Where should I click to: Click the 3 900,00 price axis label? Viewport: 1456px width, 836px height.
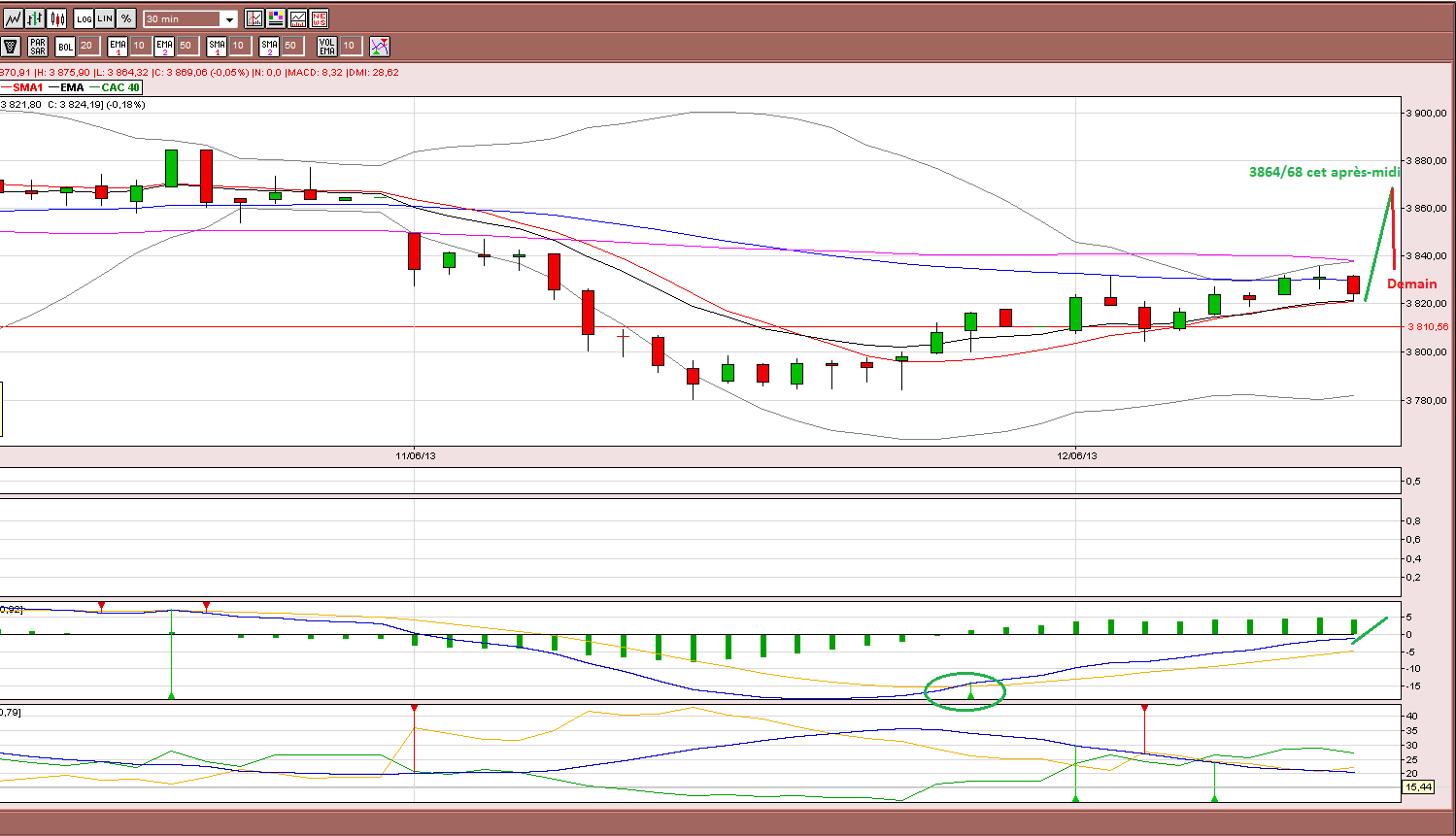1427,113
